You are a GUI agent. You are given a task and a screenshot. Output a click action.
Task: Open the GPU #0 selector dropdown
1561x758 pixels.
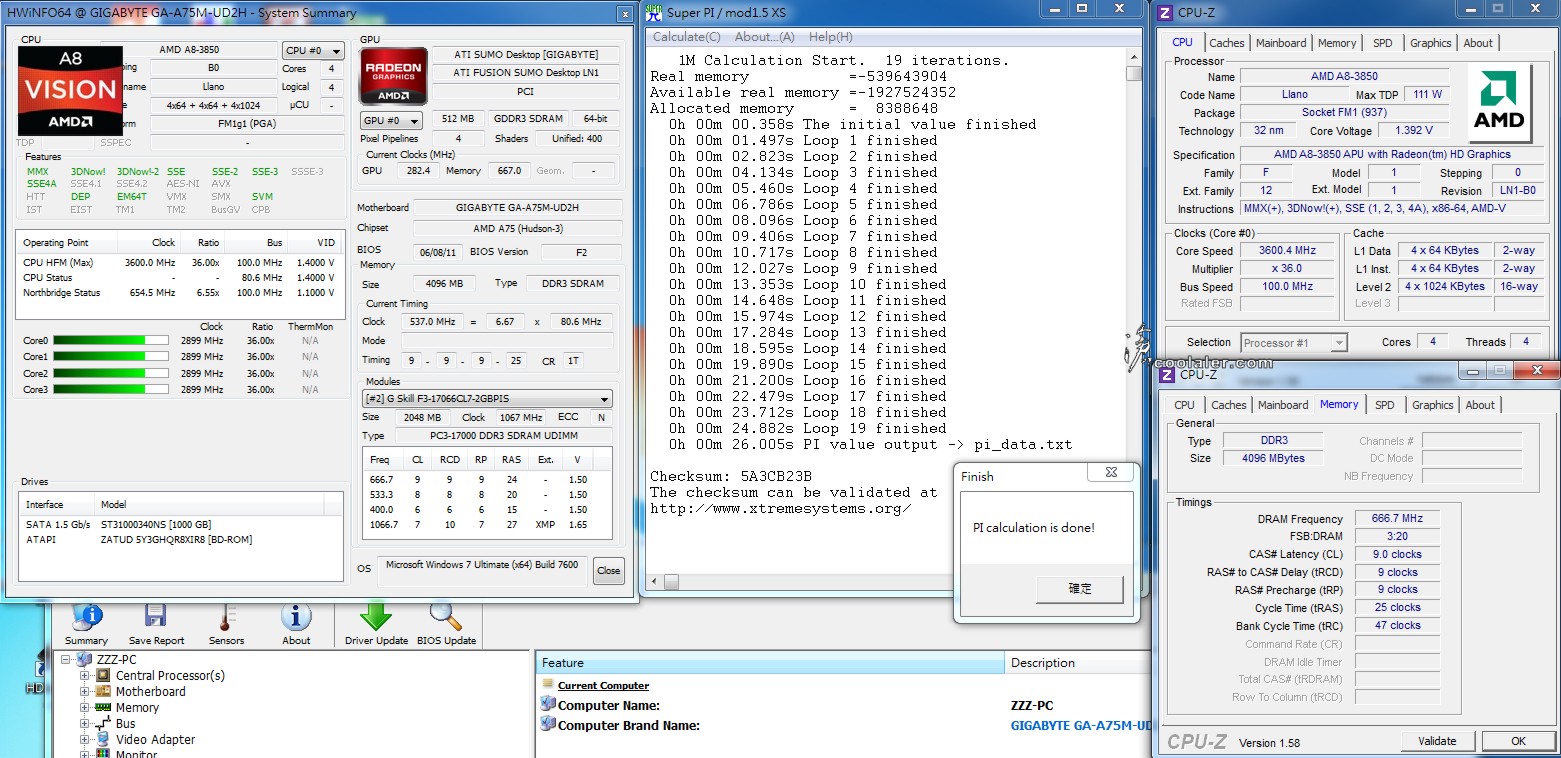coord(391,120)
